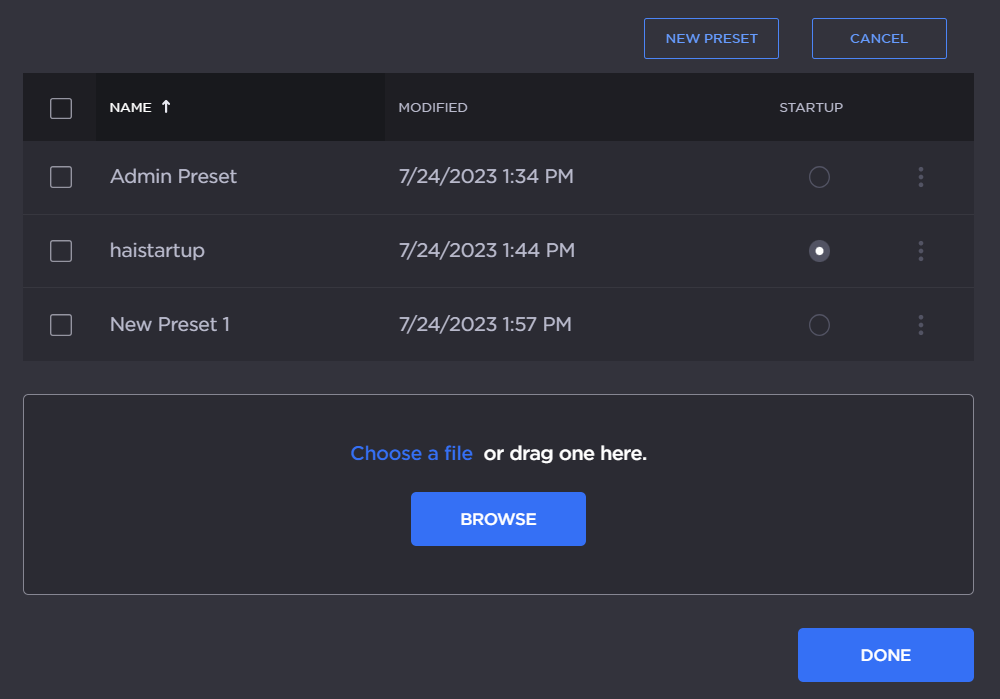Click the New Preset 1 name text
Screen dimensions: 1000x699
coord(170,325)
